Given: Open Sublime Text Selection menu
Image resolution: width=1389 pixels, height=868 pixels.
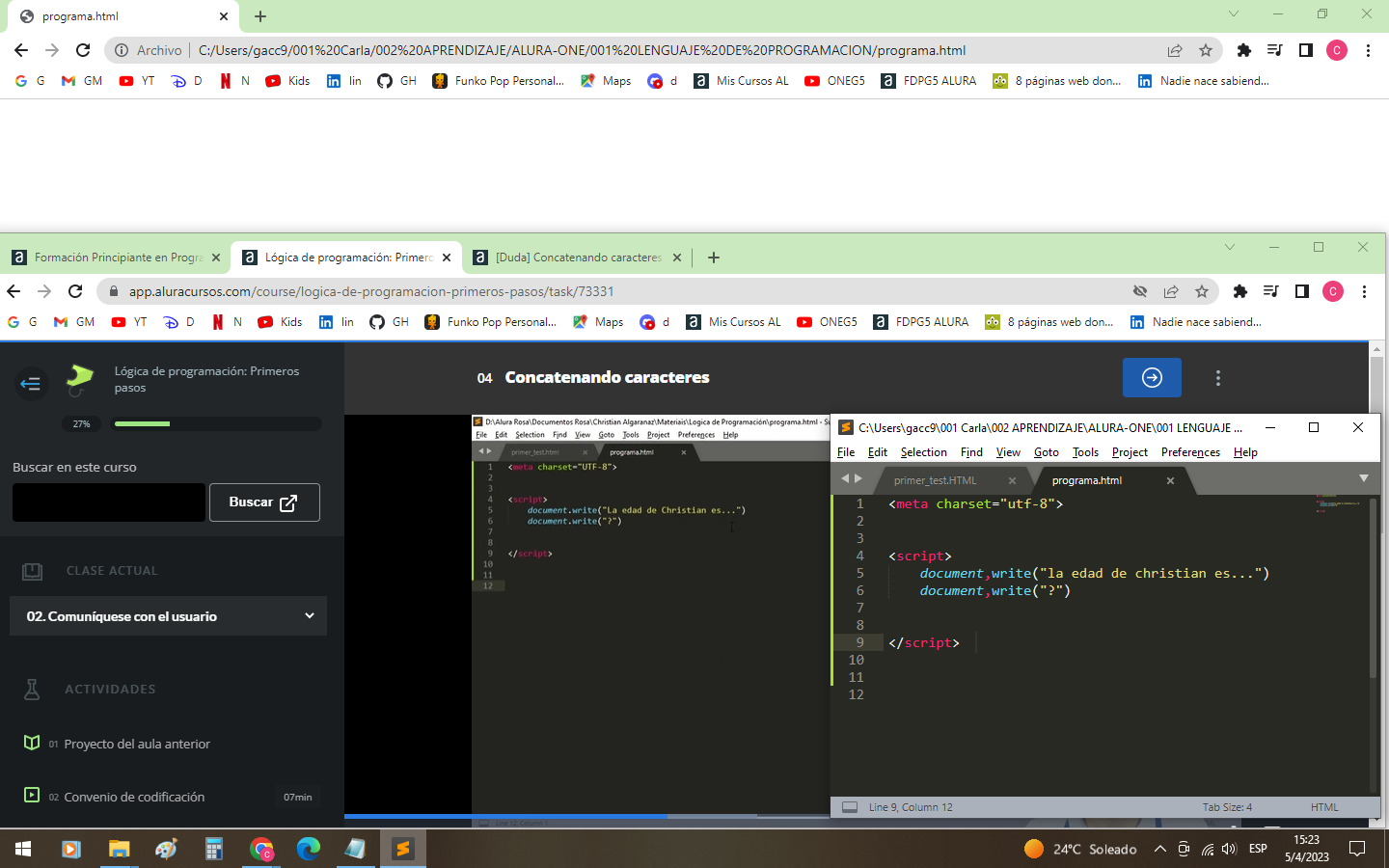Looking at the screenshot, I should click(923, 452).
